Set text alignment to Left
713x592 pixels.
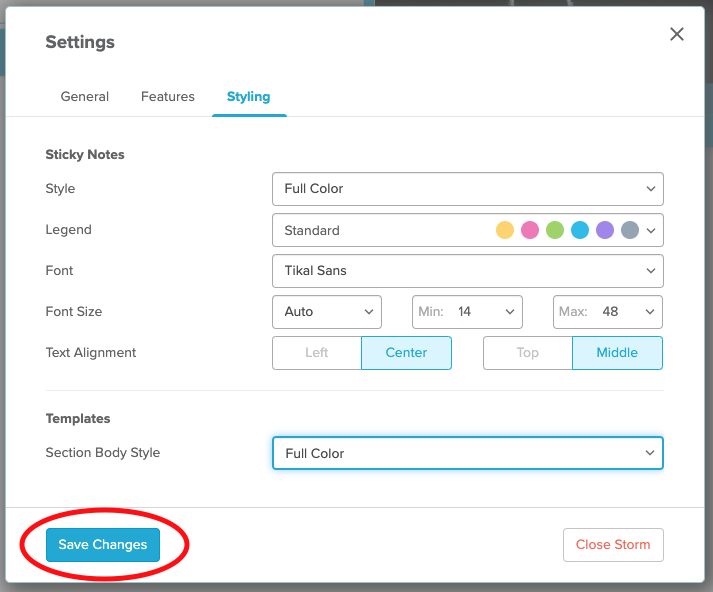317,353
